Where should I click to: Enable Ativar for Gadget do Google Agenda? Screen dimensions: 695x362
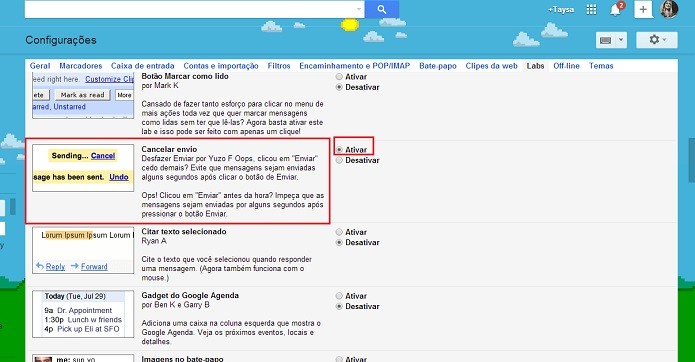tap(339, 296)
